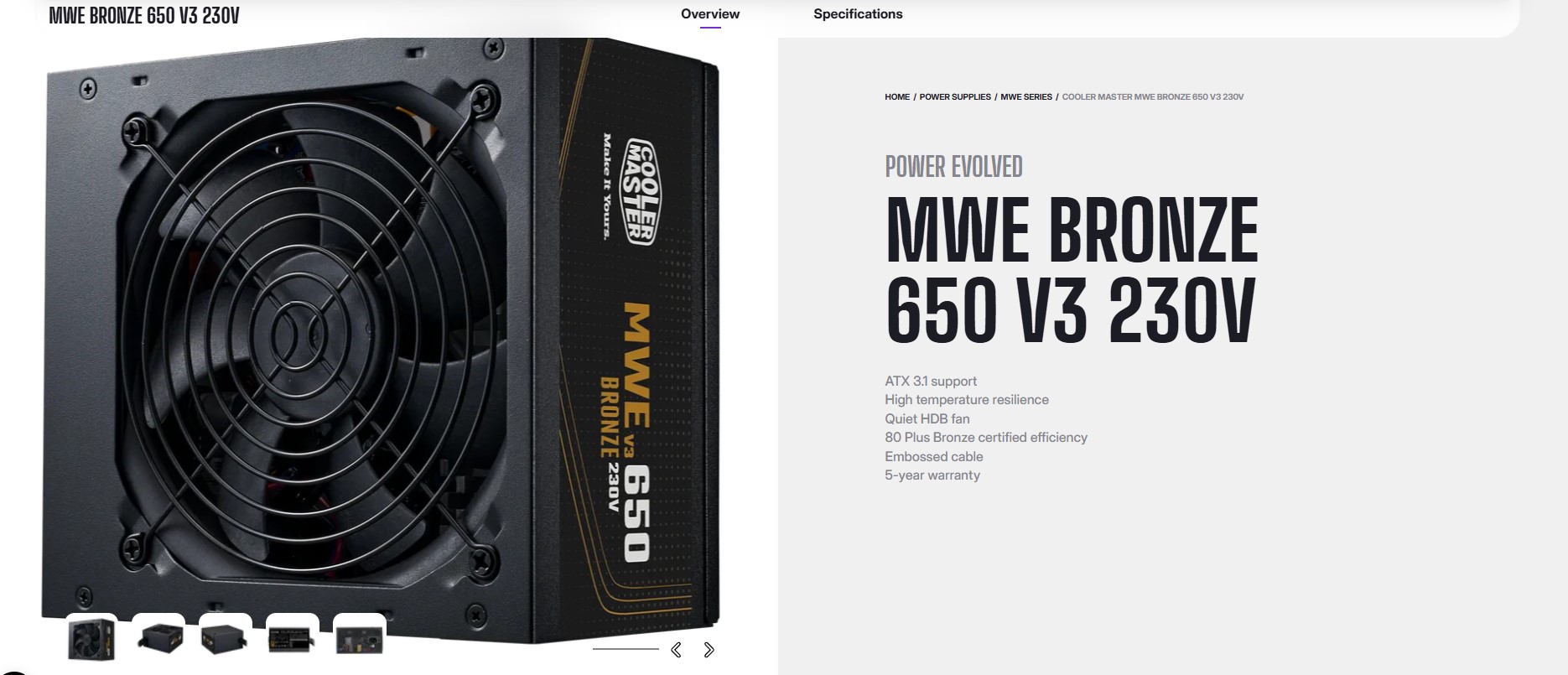Switch to the Specifications tab
This screenshot has width=1568, height=675.
tap(858, 14)
